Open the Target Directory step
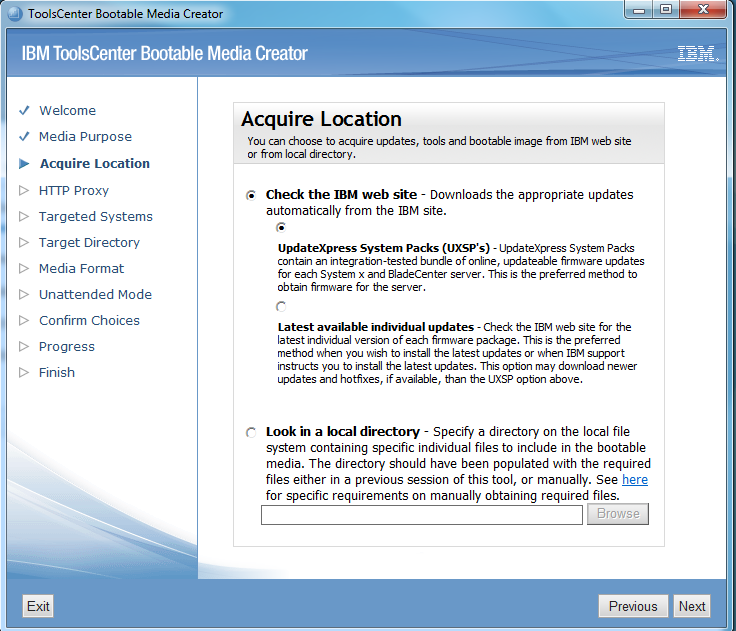736x631 pixels. [89, 242]
